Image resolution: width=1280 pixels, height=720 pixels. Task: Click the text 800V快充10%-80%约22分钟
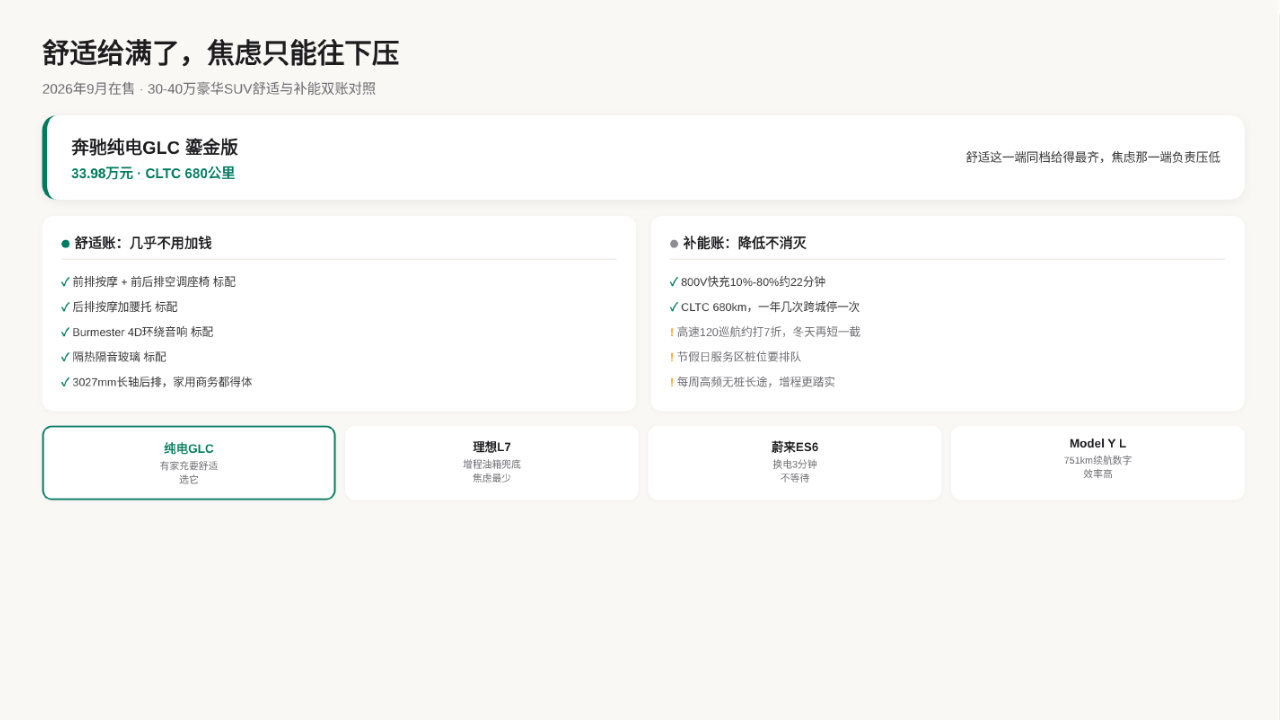[753, 282]
